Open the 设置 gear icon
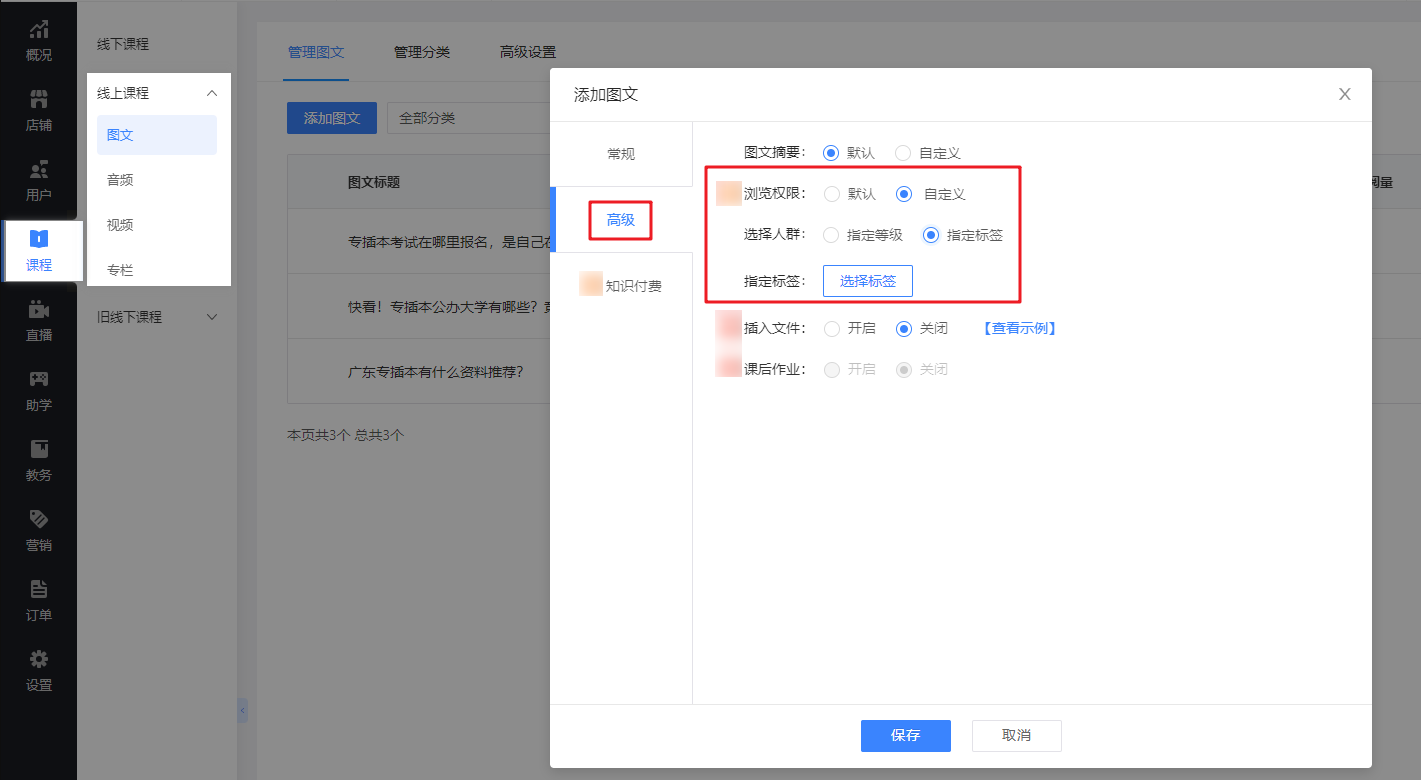 pos(38,660)
